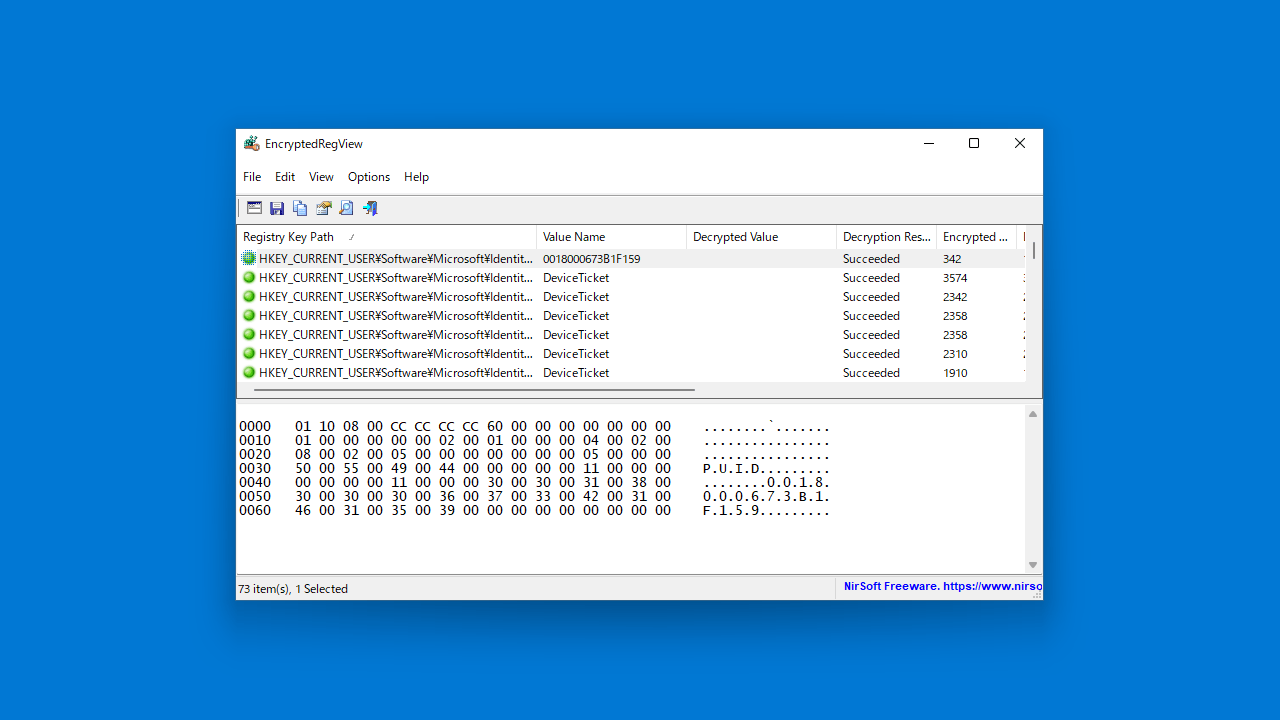Click the encrypted length value 3574
The image size is (1280, 720).
[x=955, y=277]
